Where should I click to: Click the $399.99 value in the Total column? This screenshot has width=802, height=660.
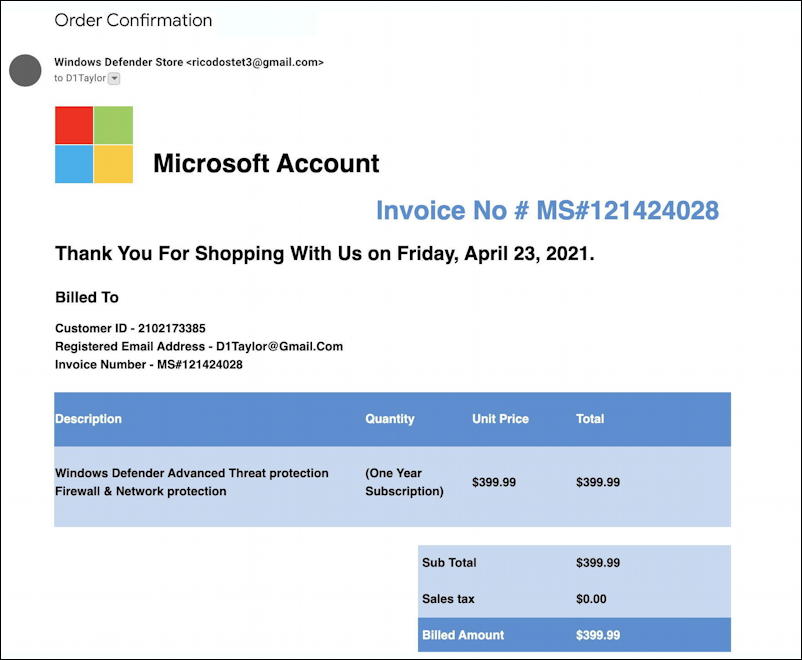[598, 482]
